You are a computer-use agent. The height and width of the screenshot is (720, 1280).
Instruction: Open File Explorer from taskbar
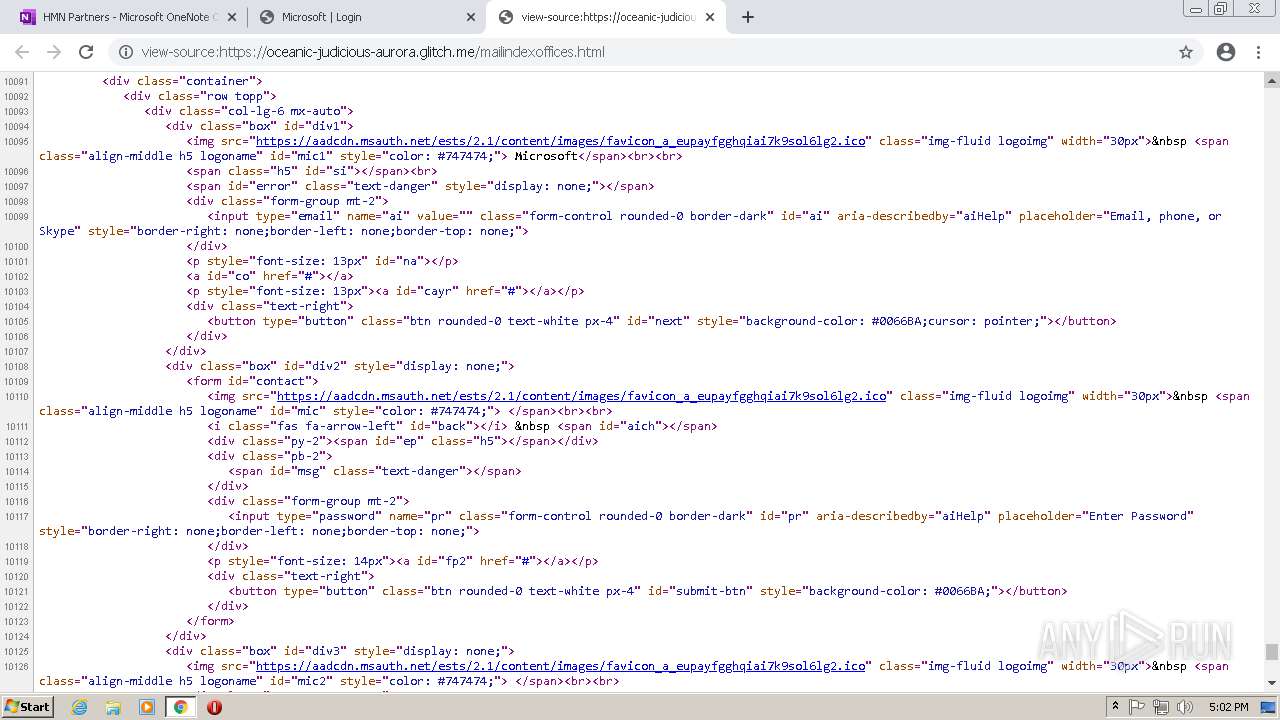tap(113, 707)
